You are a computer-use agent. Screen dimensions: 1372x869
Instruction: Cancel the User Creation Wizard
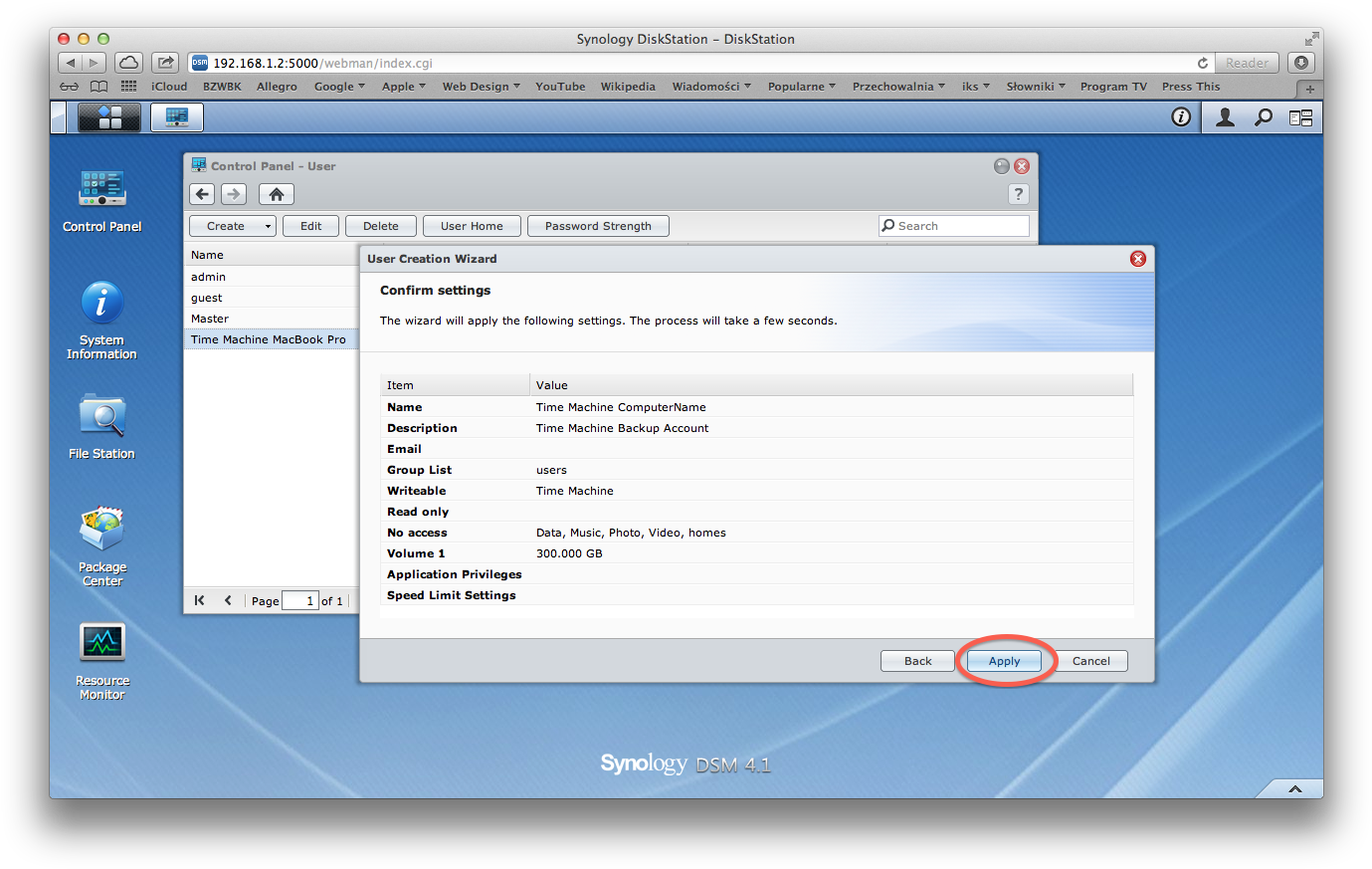tap(1090, 661)
